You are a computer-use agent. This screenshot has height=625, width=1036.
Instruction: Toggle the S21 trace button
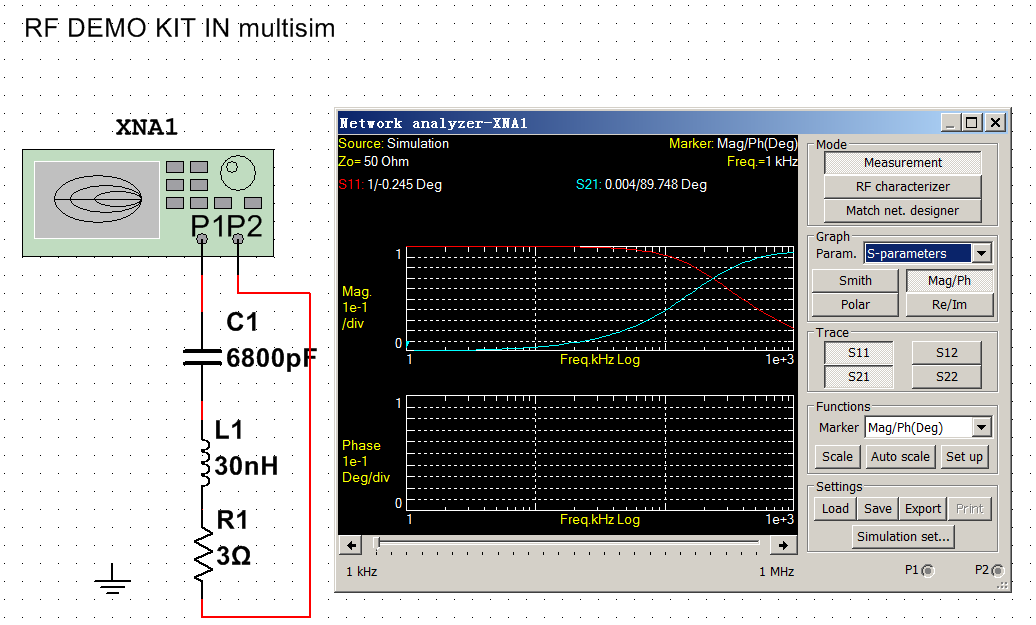(858, 377)
